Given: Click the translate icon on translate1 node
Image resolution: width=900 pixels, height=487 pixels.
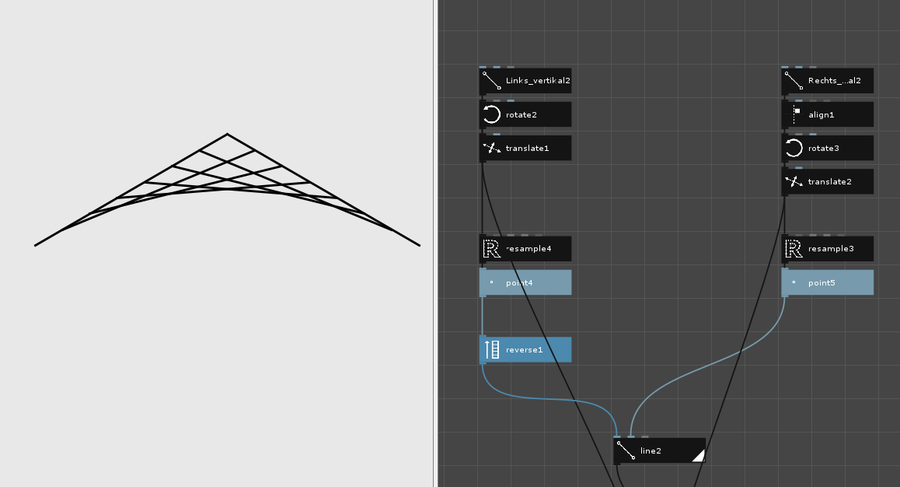Looking at the screenshot, I should (x=491, y=148).
